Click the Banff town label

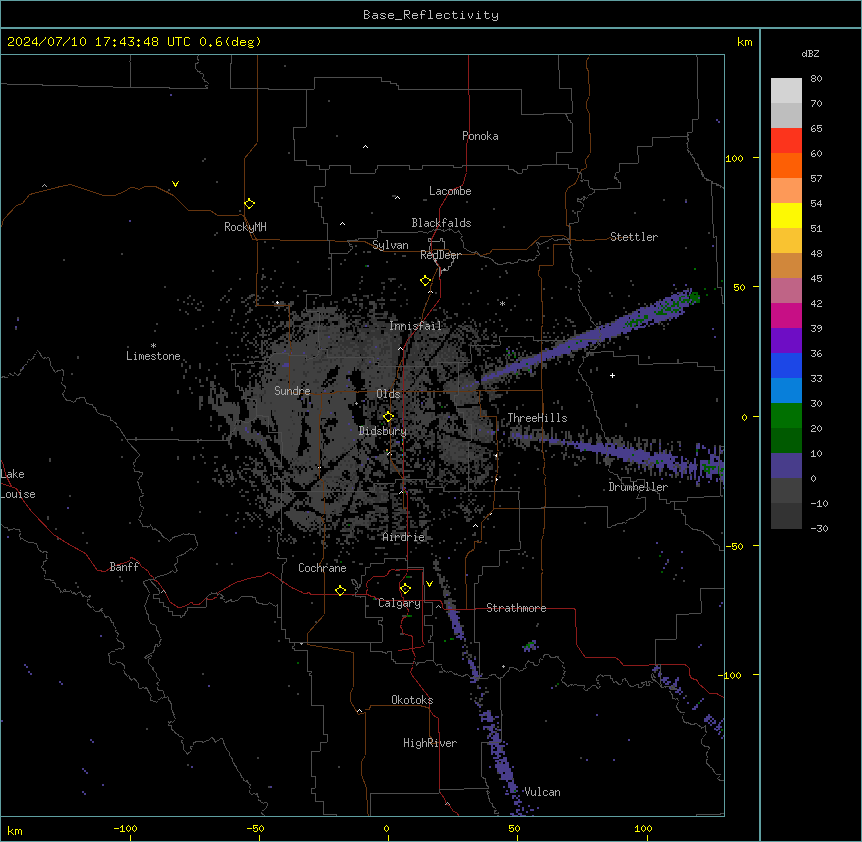(x=124, y=567)
